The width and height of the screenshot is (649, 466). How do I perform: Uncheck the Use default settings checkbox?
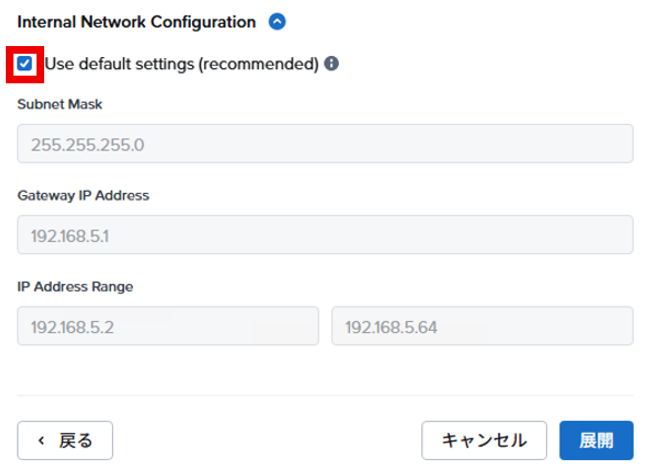25,63
